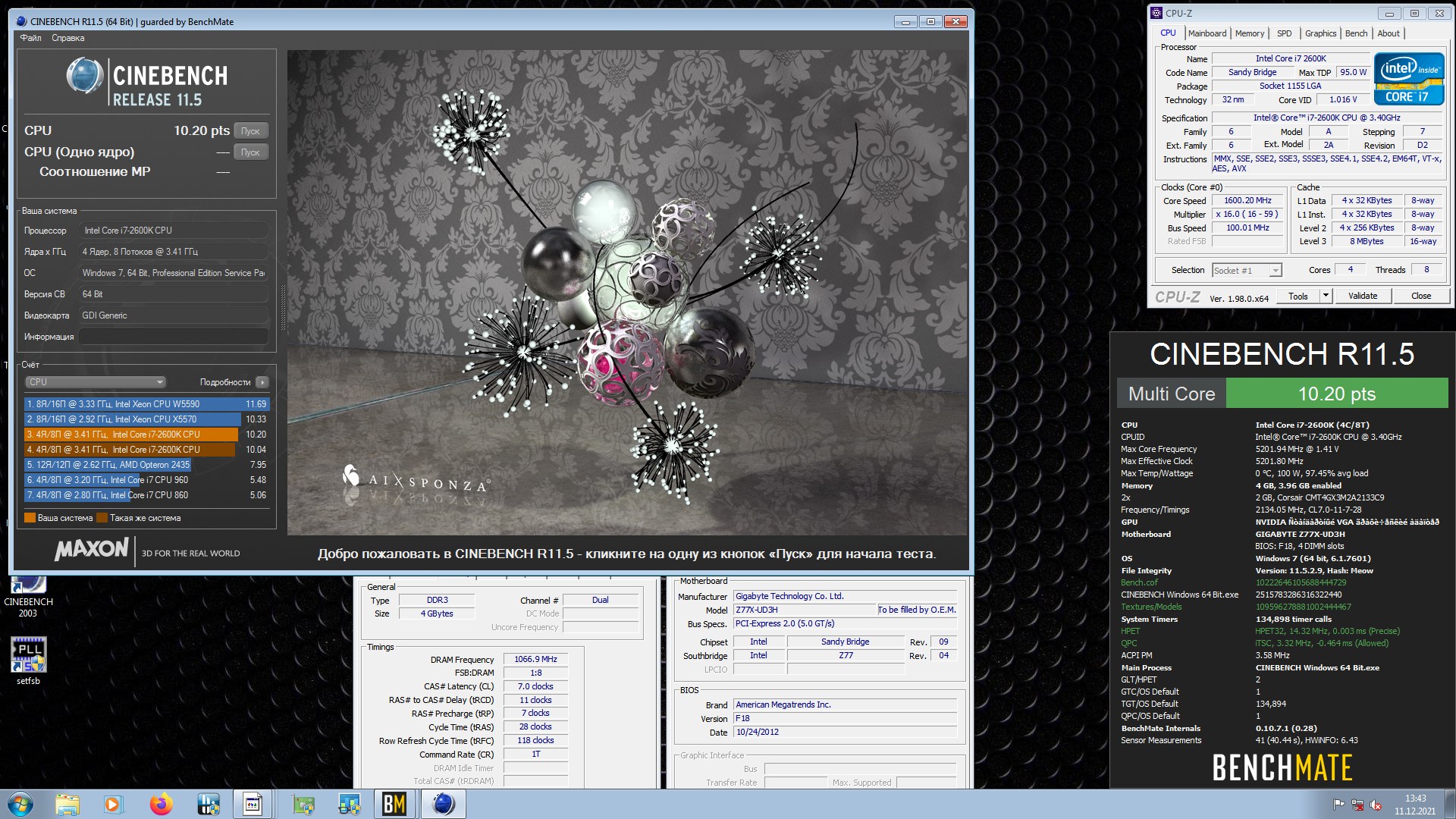
Task: Open the taskbar clock showing 13:43
Action: [1415, 805]
